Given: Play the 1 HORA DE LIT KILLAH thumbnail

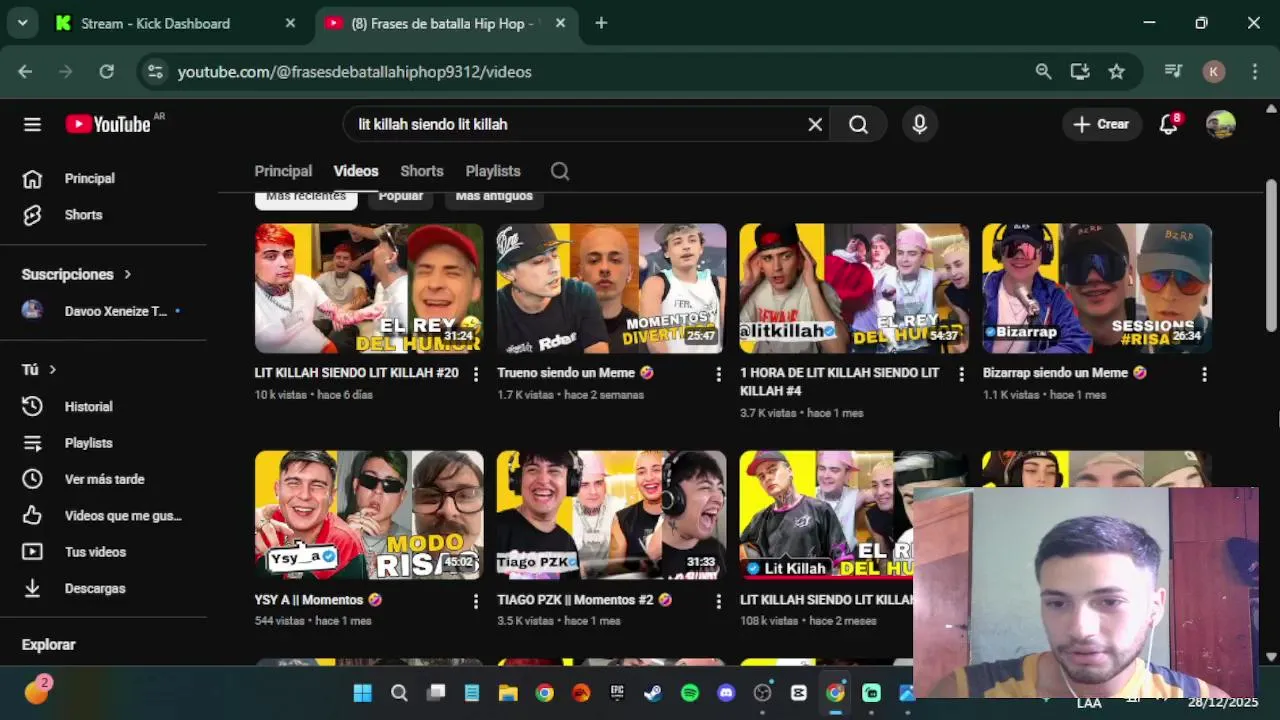Looking at the screenshot, I should pyautogui.click(x=854, y=288).
